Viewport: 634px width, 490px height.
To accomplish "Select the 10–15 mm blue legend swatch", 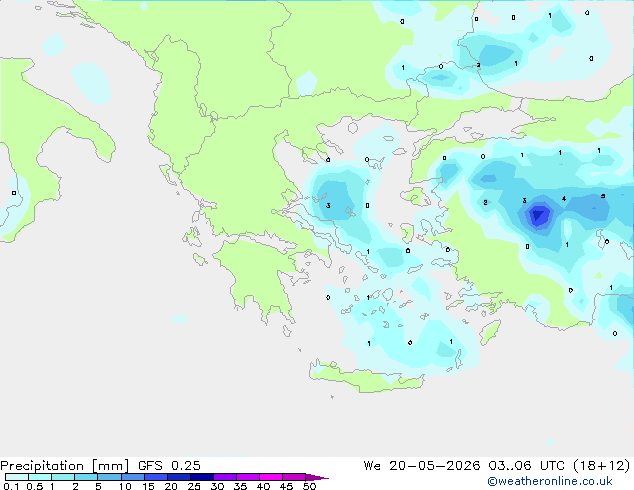I will 133,477.
